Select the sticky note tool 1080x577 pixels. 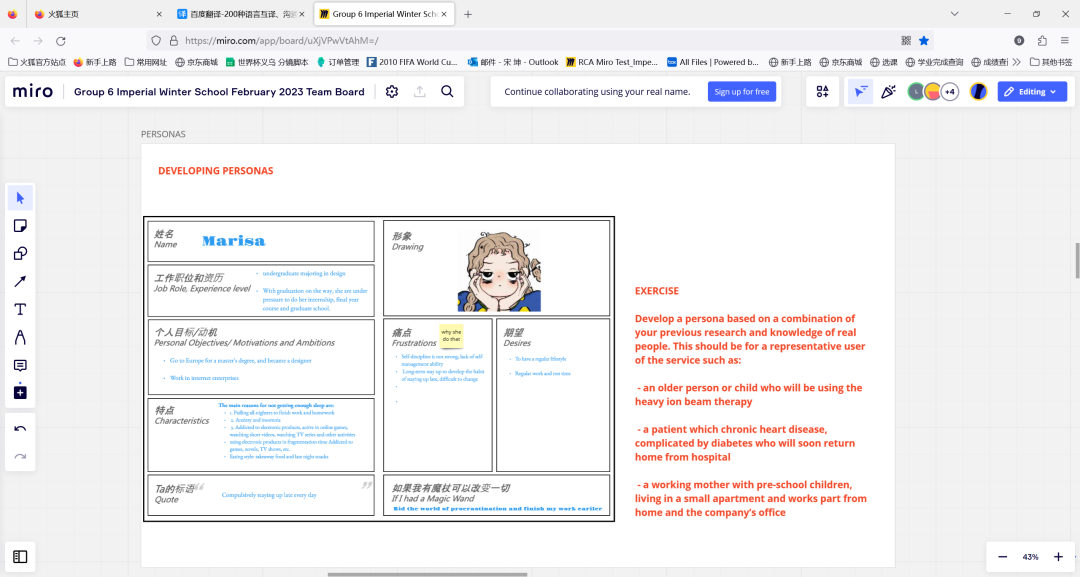[x=20, y=226]
